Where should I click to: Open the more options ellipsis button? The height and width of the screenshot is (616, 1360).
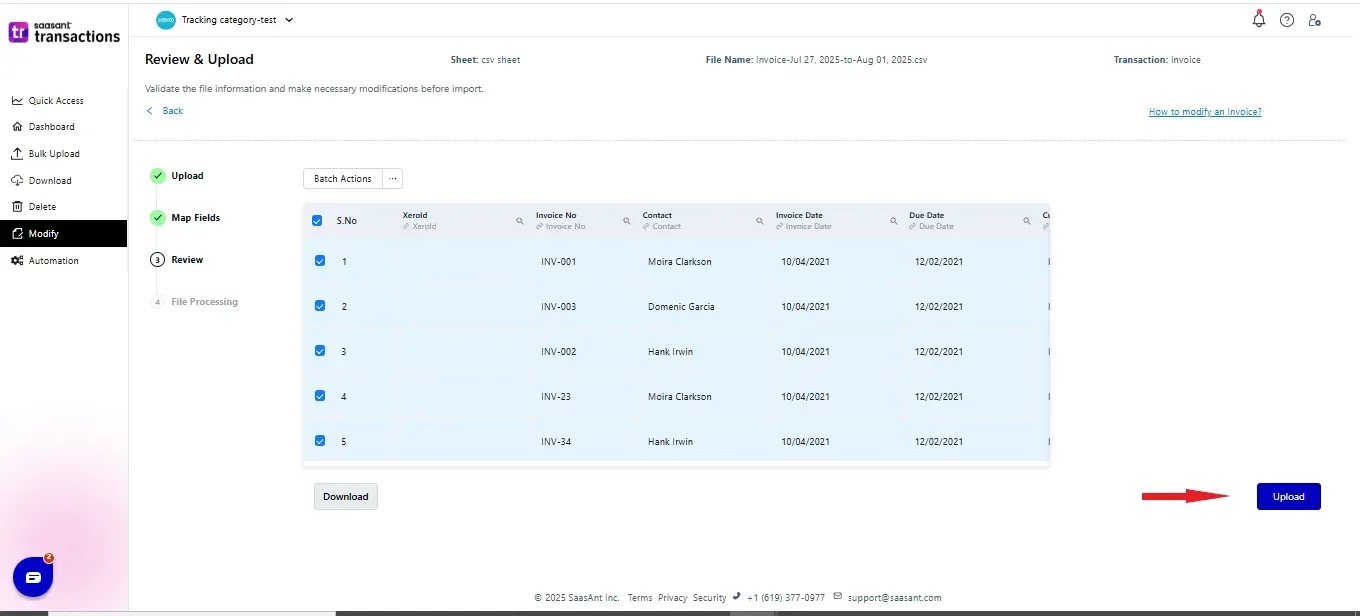coord(393,179)
